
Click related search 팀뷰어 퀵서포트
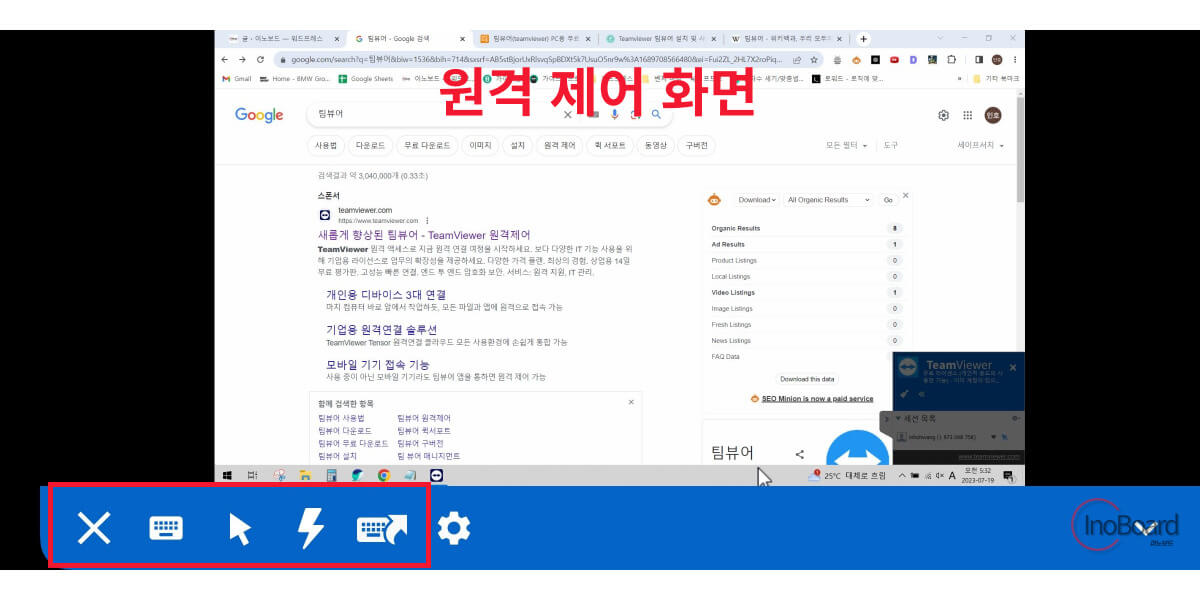(x=424, y=430)
